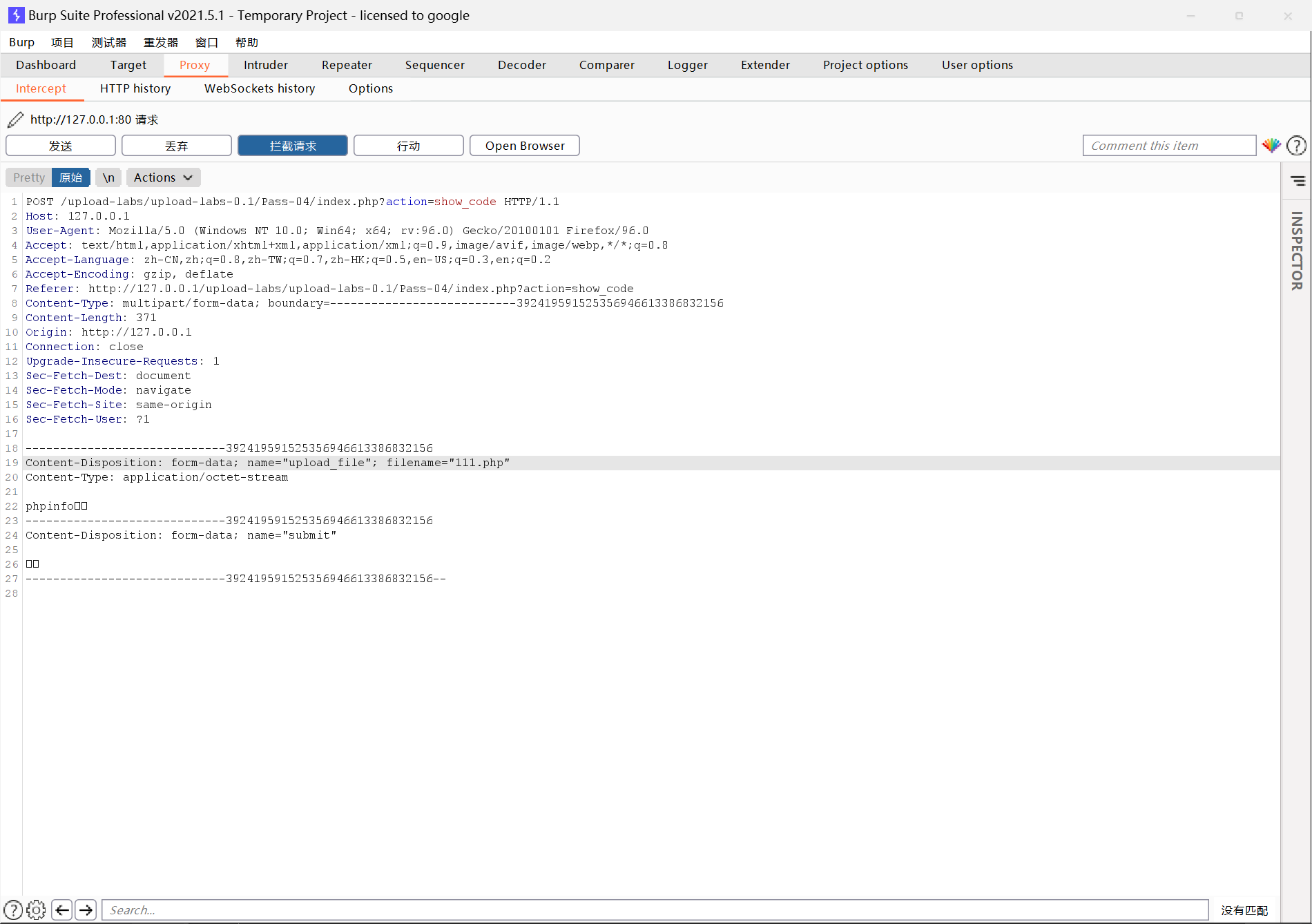Click the Comment this item field
The height and width of the screenshot is (924, 1312).
click(x=1169, y=146)
